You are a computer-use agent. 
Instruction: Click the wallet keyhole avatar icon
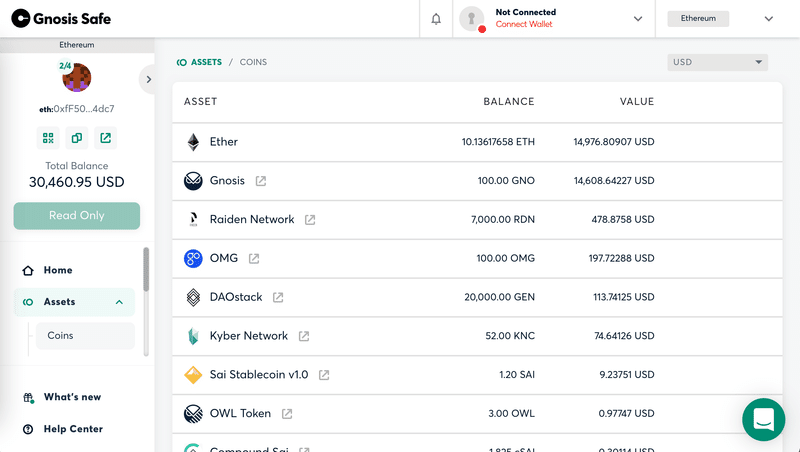(x=471, y=18)
